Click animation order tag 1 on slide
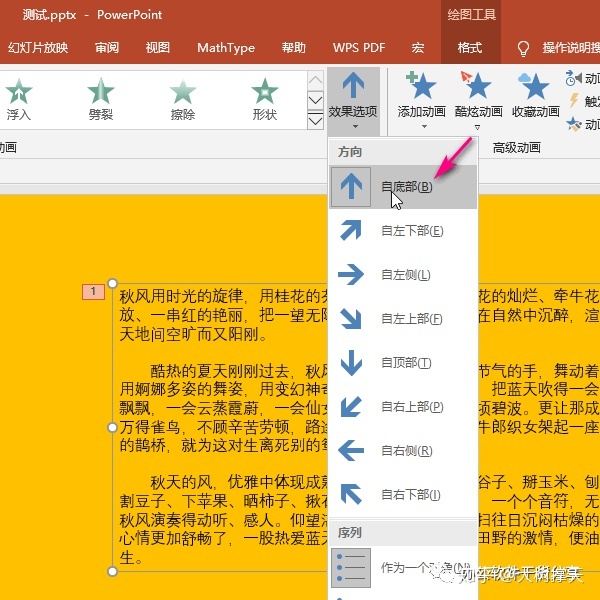The image size is (600, 600). (93, 292)
